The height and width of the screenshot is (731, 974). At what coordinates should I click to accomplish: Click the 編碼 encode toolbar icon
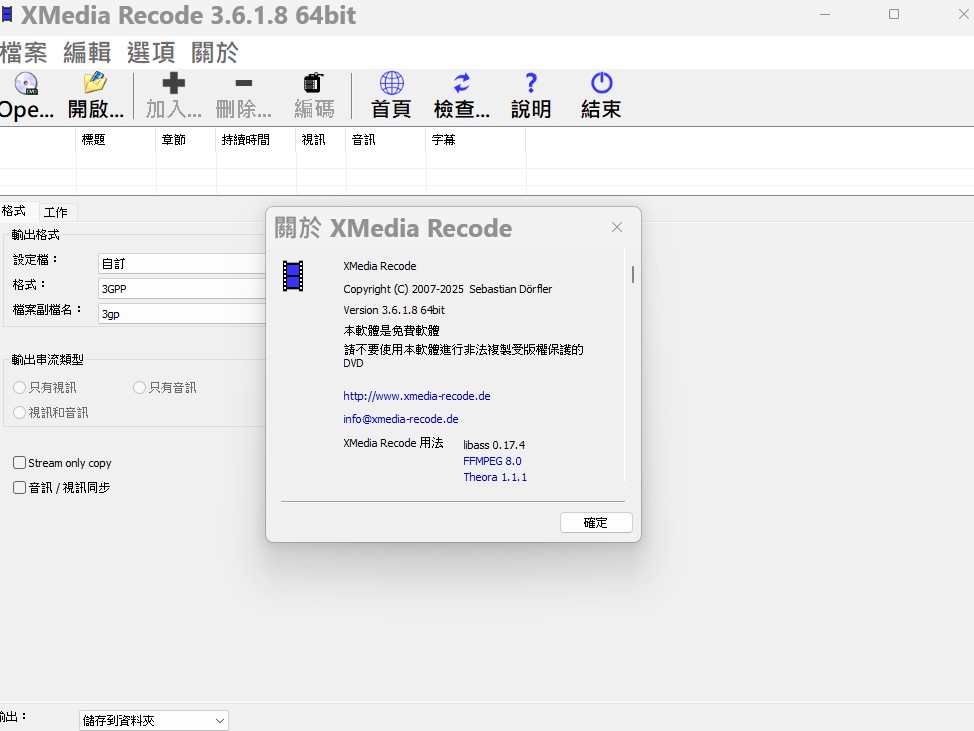314,84
